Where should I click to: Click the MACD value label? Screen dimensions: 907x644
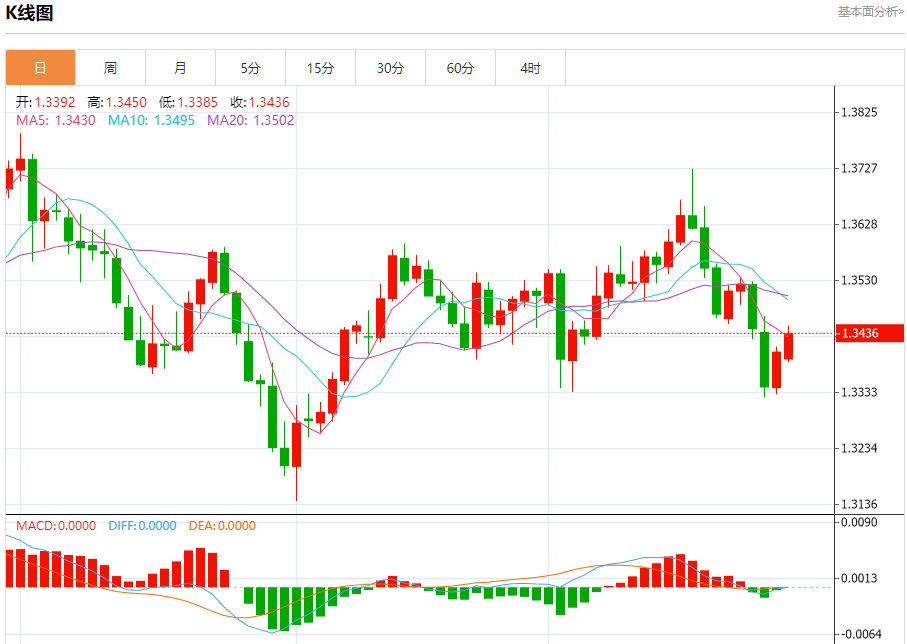tap(56, 526)
